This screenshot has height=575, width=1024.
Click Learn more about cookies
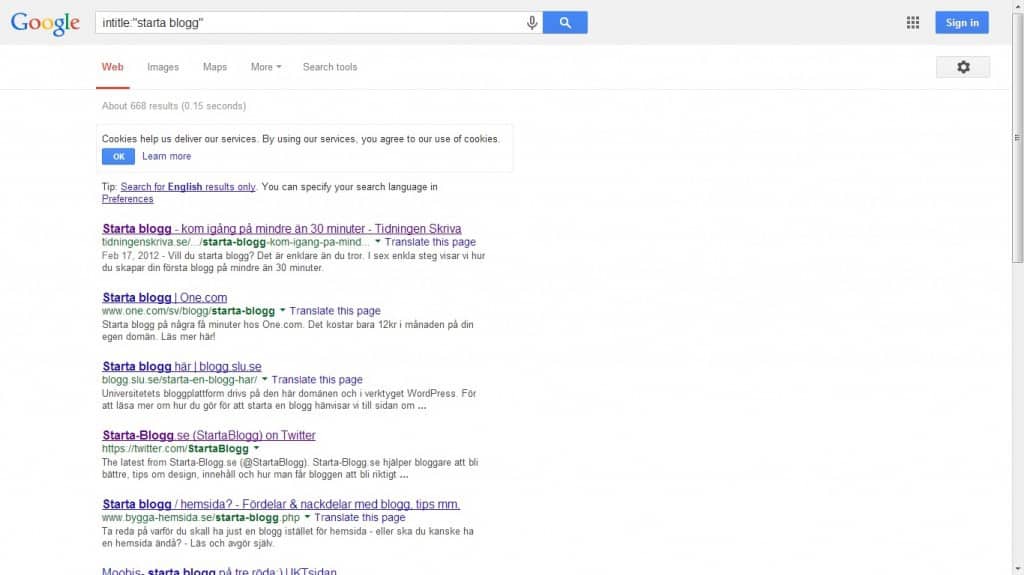(167, 156)
